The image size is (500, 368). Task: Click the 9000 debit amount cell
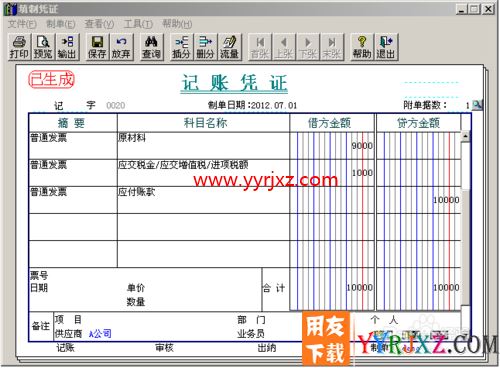pos(332,146)
